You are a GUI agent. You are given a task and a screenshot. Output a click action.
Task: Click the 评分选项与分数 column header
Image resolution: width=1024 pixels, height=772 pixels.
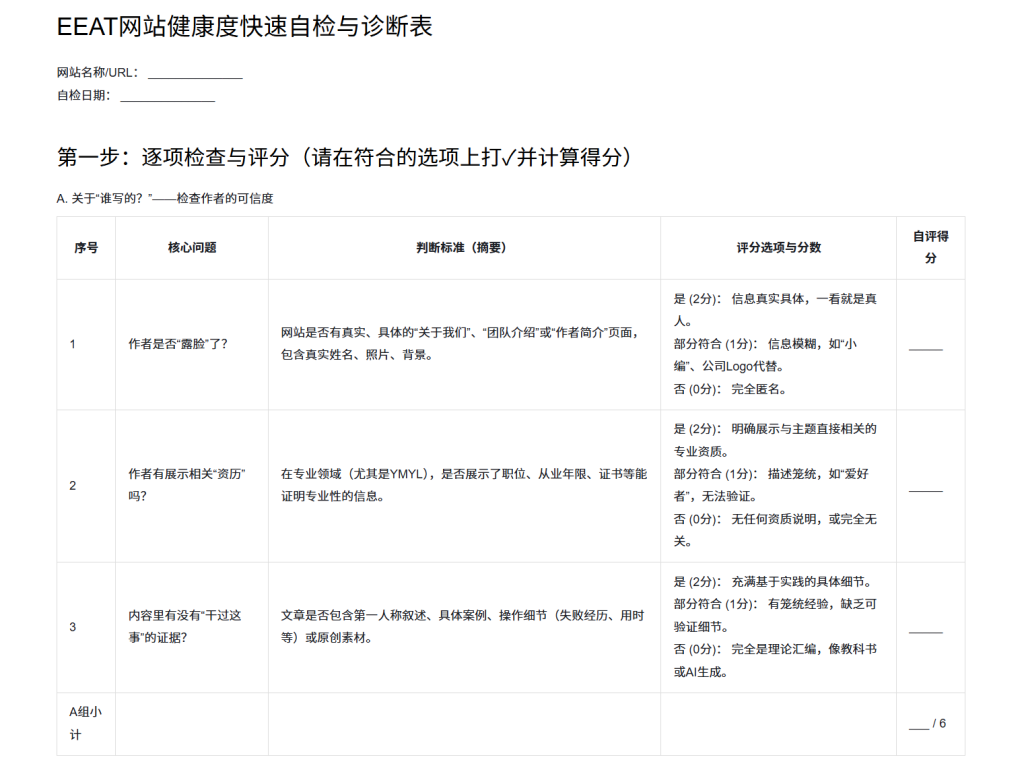[x=776, y=248]
